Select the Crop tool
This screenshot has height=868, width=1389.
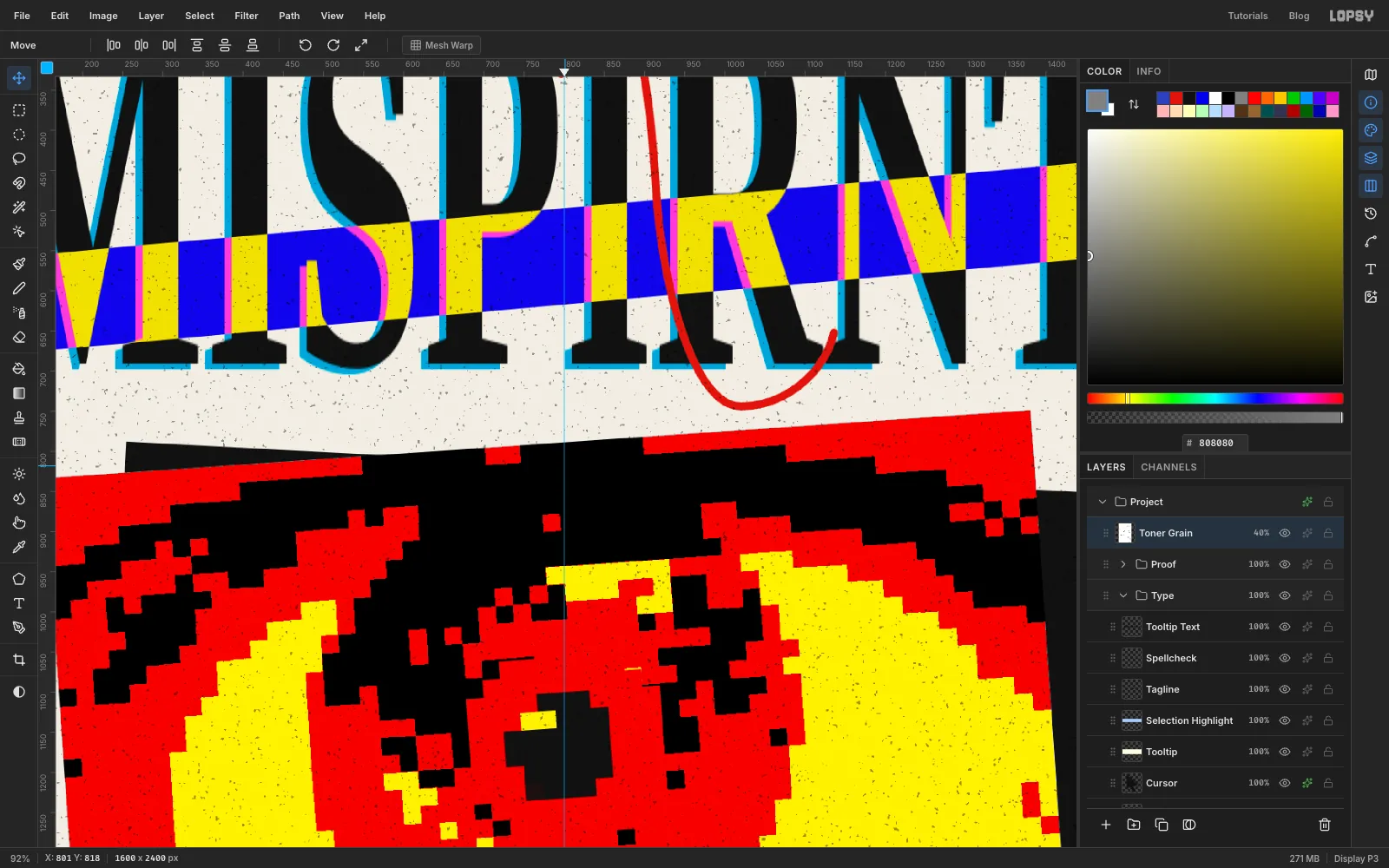click(x=19, y=660)
